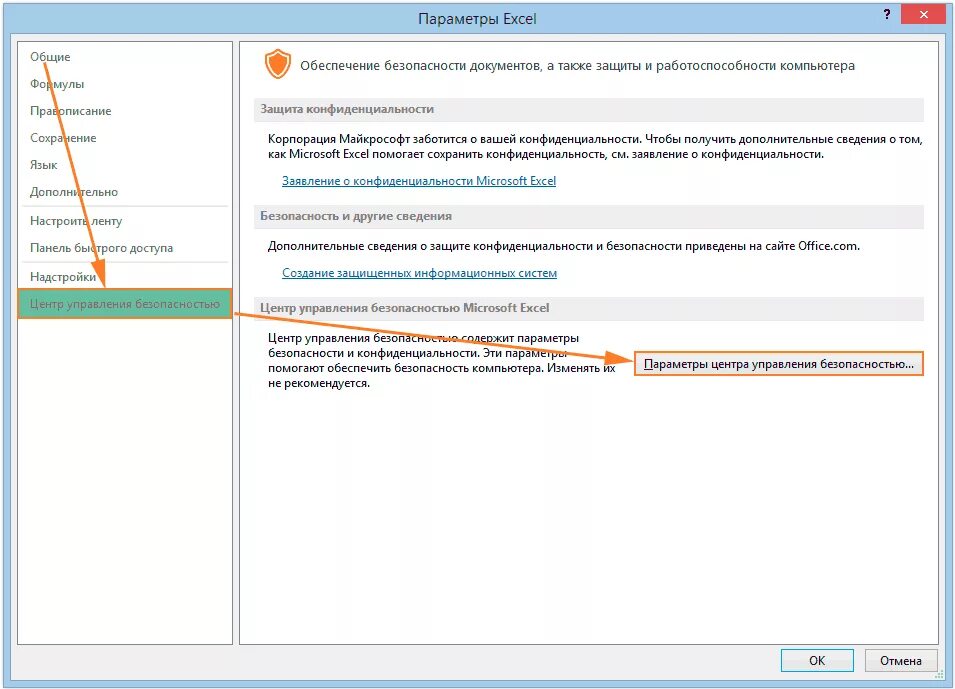Open the Дополнительно settings

tap(74, 192)
